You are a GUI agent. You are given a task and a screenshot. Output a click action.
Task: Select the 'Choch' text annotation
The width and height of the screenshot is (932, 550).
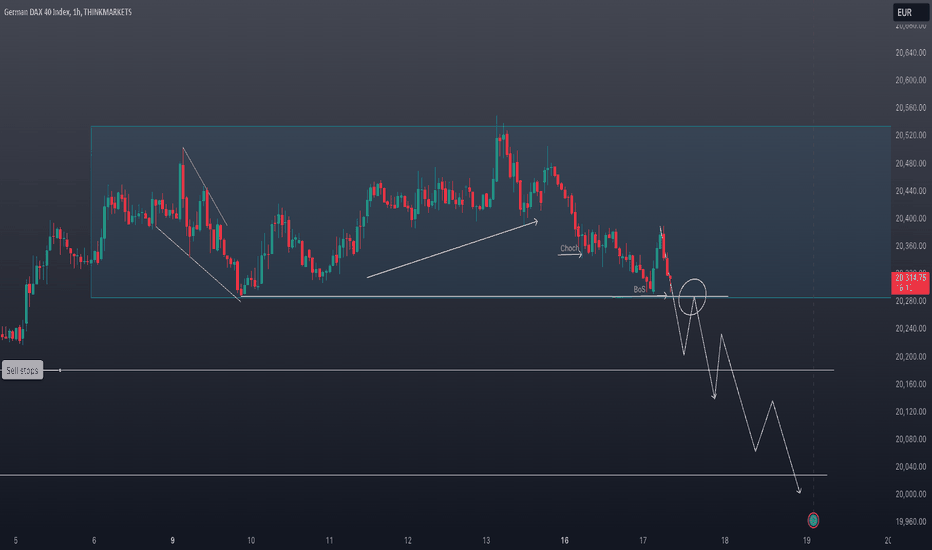[x=569, y=249]
